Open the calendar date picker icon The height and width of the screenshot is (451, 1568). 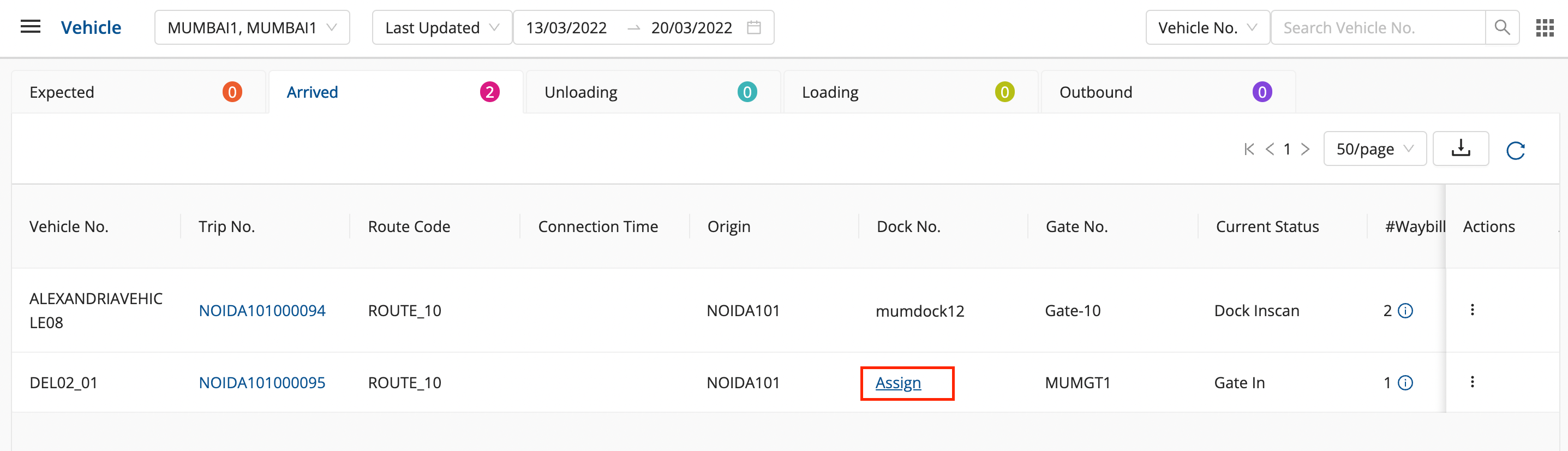pyautogui.click(x=753, y=27)
